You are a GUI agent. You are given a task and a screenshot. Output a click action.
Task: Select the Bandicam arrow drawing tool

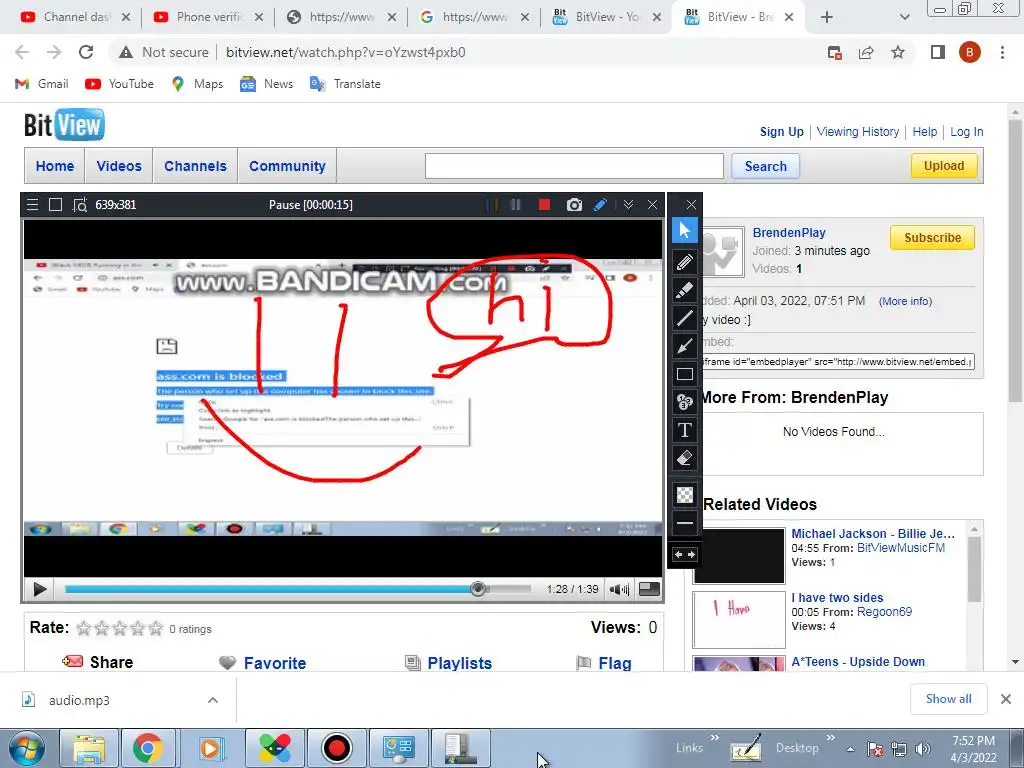point(684,346)
